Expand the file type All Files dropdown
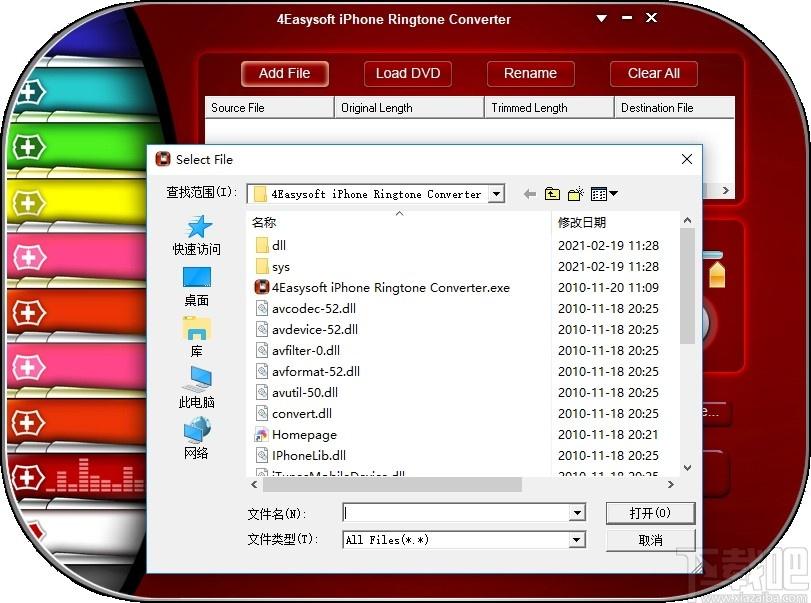This screenshot has height=603, width=811. [577, 540]
